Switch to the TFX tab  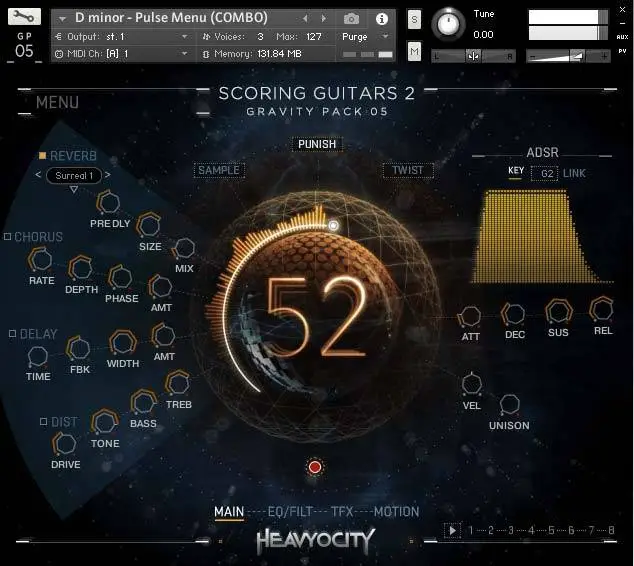pos(342,512)
